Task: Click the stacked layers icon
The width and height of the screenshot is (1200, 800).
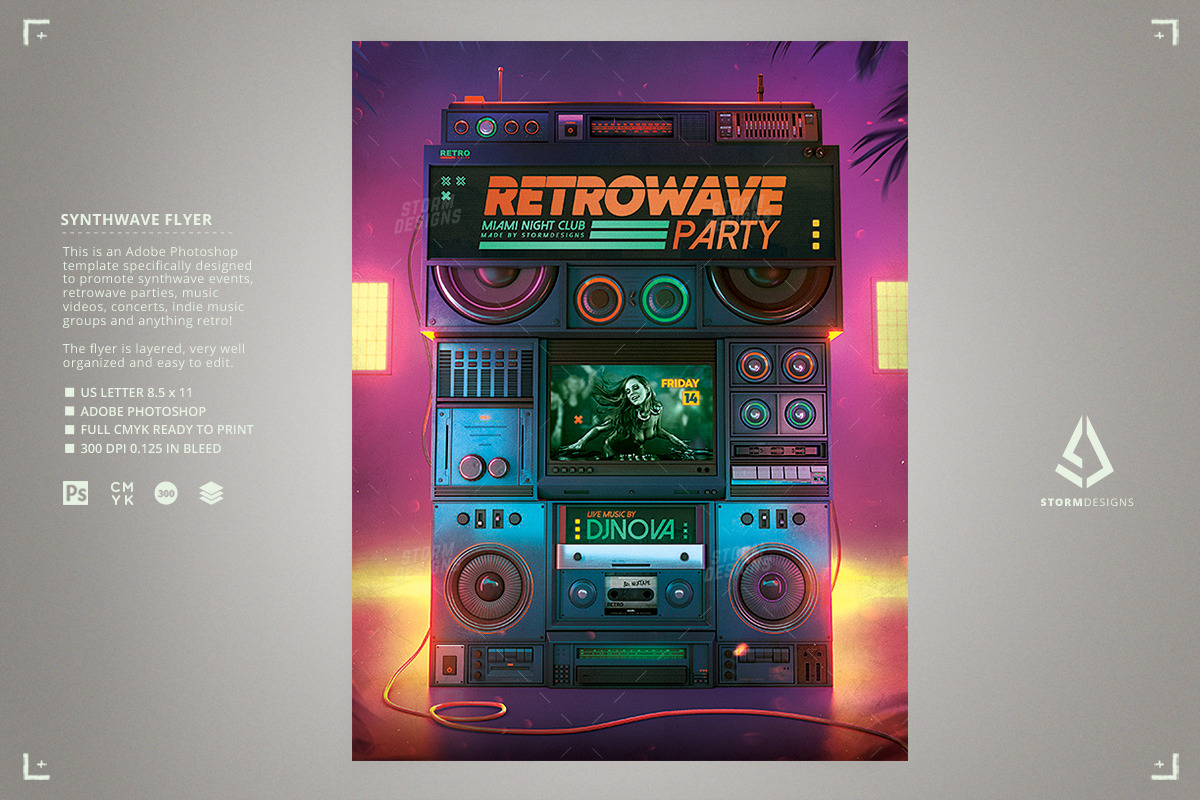Action: [x=211, y=492]
